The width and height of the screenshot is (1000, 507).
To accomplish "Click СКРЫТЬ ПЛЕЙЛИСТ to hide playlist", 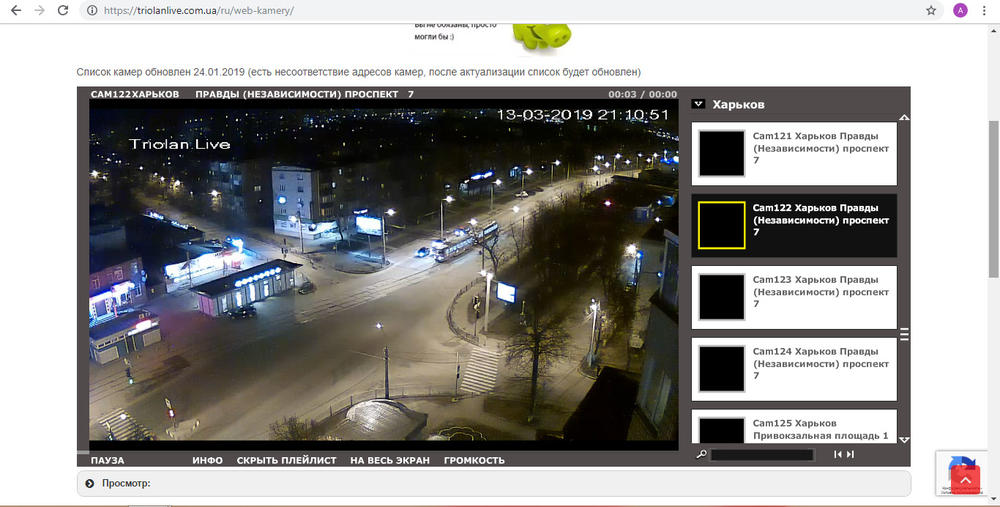I will tap(286, 460).
